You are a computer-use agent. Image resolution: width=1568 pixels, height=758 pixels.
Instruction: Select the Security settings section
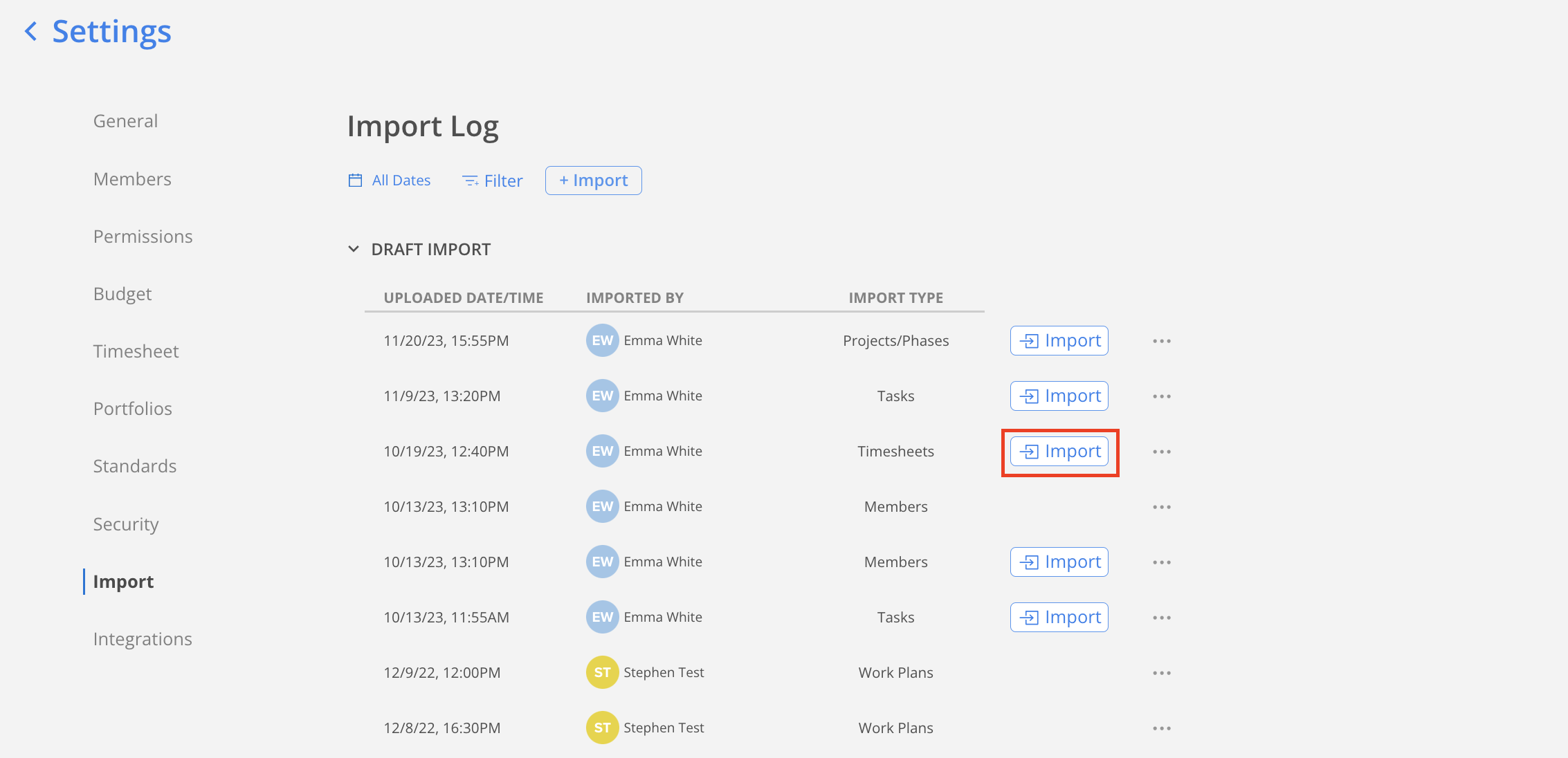click(126, 524)
